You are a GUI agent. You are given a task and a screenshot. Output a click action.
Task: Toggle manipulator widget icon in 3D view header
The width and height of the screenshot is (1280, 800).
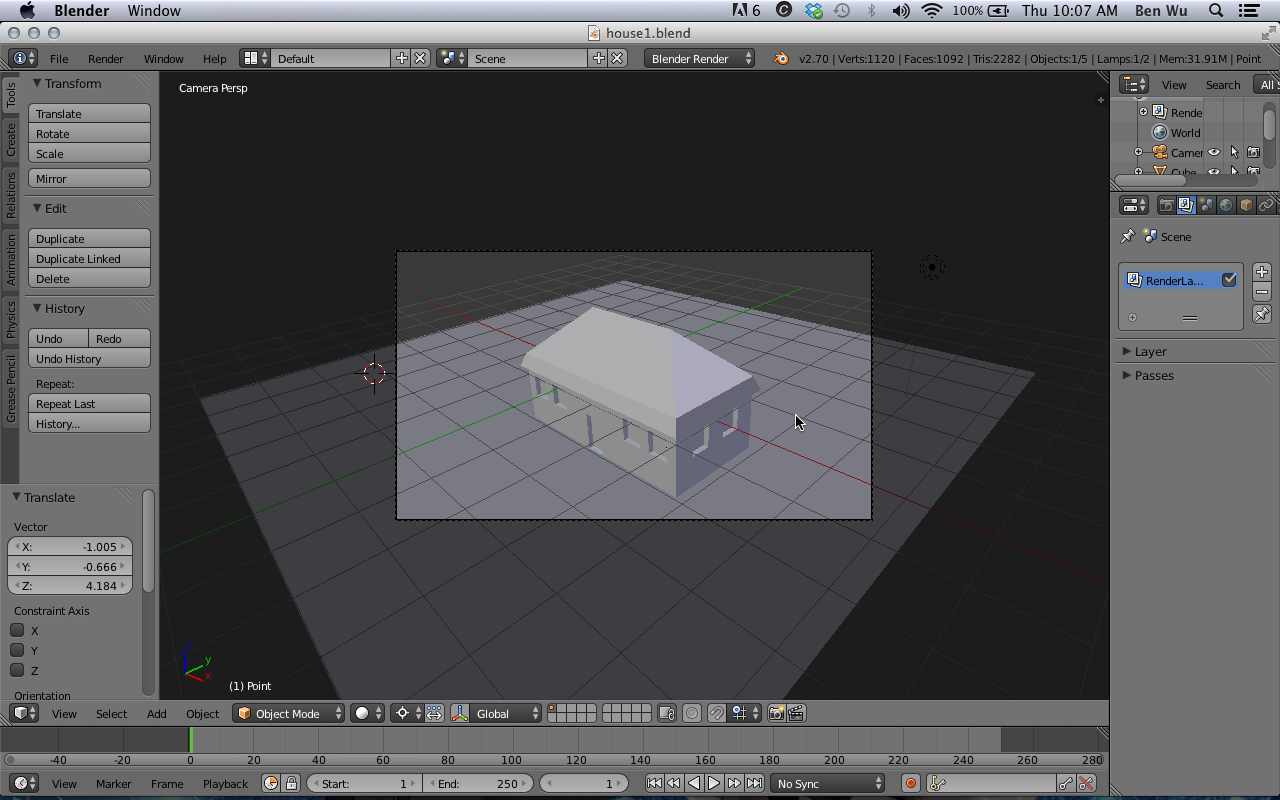tap(460, 713)
